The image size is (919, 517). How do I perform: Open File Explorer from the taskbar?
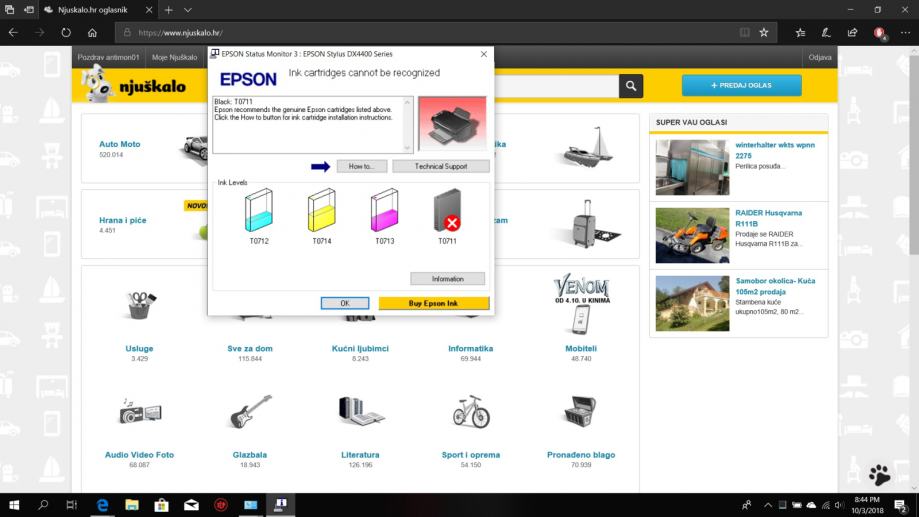click(x=132, y=505)
